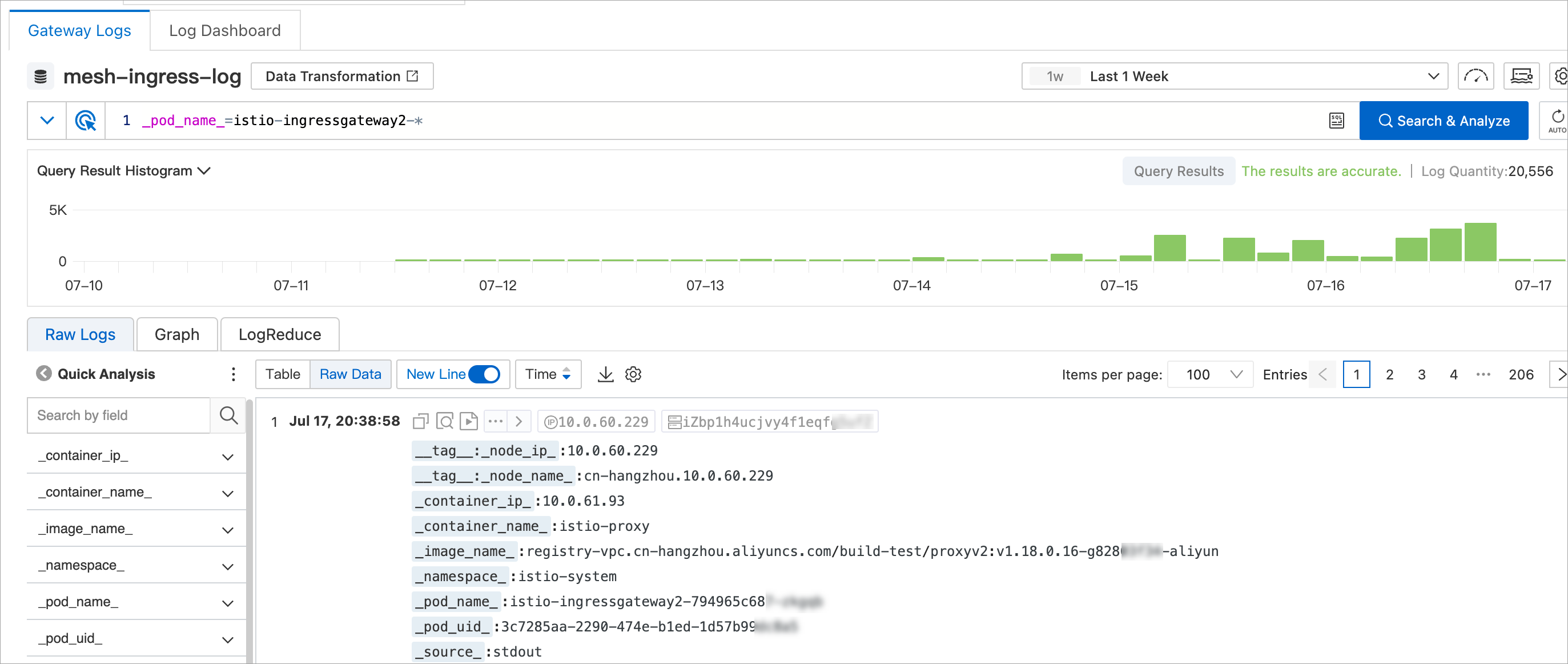Switch log view to Table mode

(x=283, y=374)
